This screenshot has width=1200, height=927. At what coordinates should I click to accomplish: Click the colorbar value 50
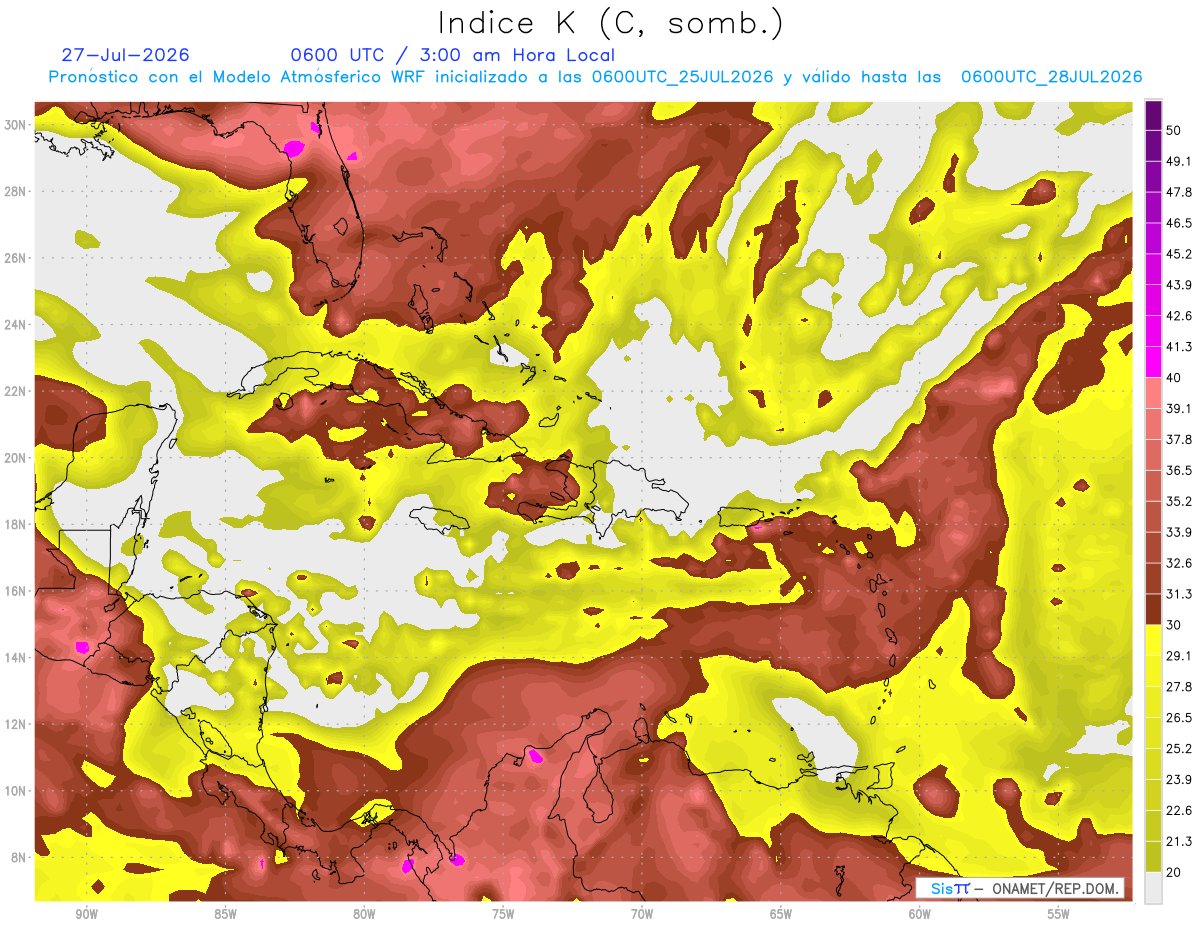1175,129
